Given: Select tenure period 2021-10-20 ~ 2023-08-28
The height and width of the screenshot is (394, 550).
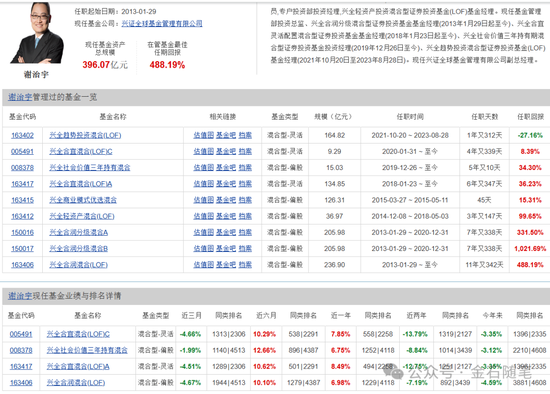Looking at the screenshot, I should pos(410,135).
